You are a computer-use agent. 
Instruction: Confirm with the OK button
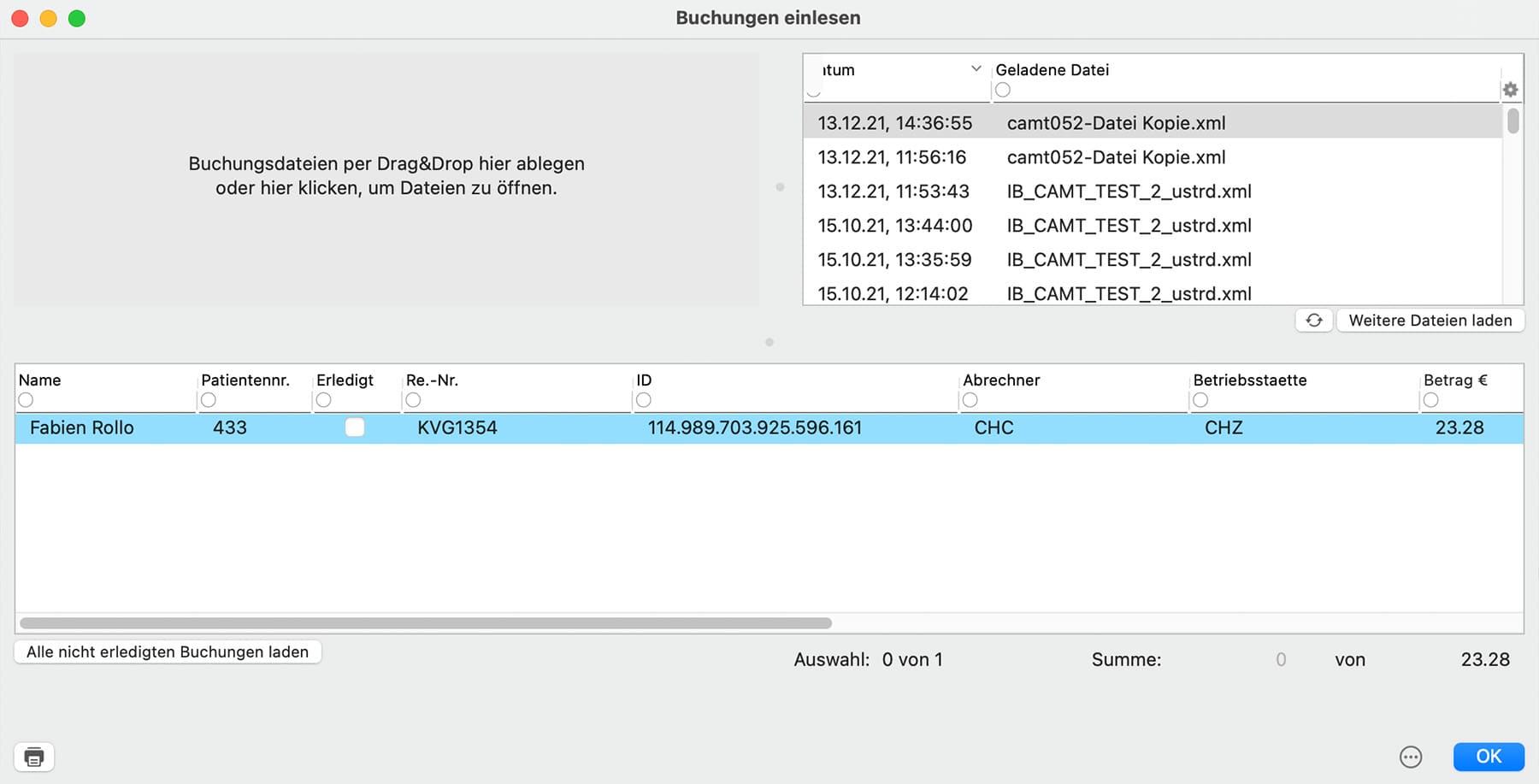point(1488,757)
